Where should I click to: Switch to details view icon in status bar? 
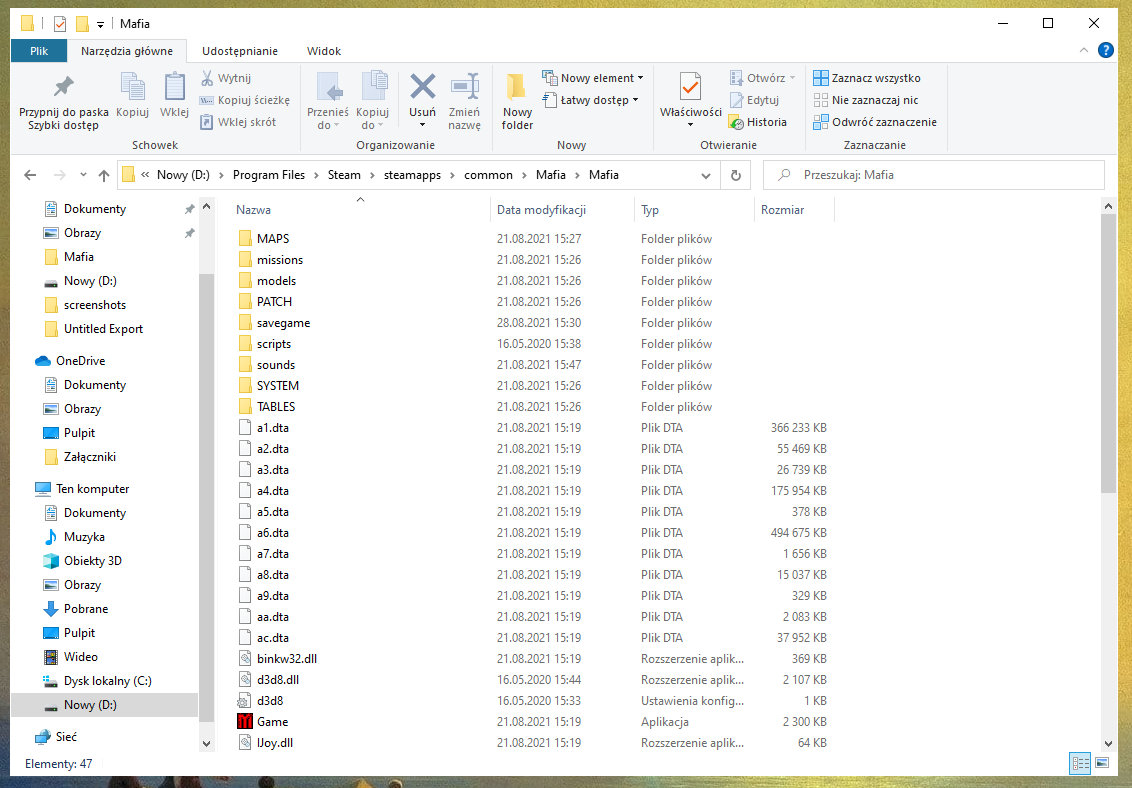pos(1080,763)
